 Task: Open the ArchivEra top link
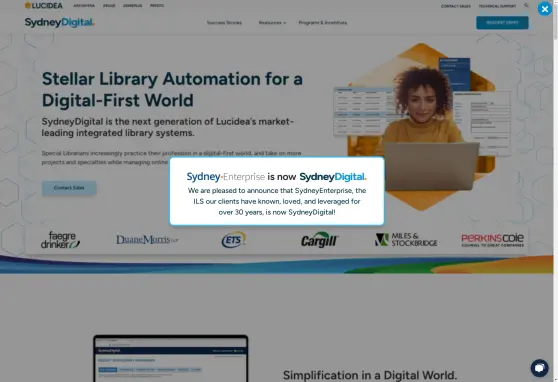tap(84, 6)
